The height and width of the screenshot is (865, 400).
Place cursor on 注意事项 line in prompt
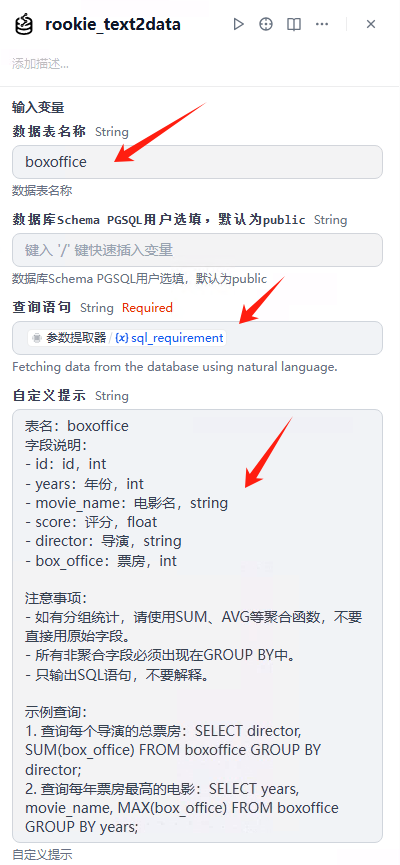[56, 599]
